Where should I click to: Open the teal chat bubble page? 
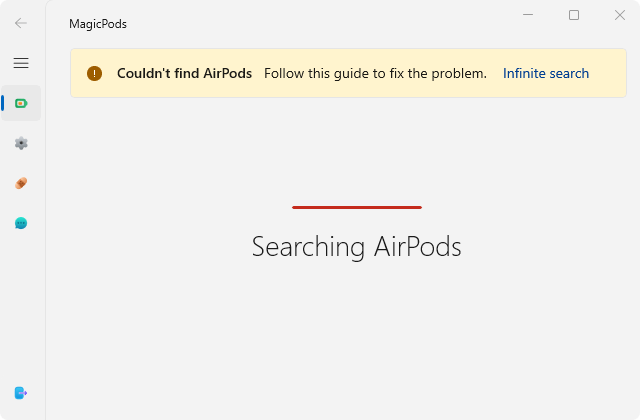pyautogui.click(x=21, y=223)
